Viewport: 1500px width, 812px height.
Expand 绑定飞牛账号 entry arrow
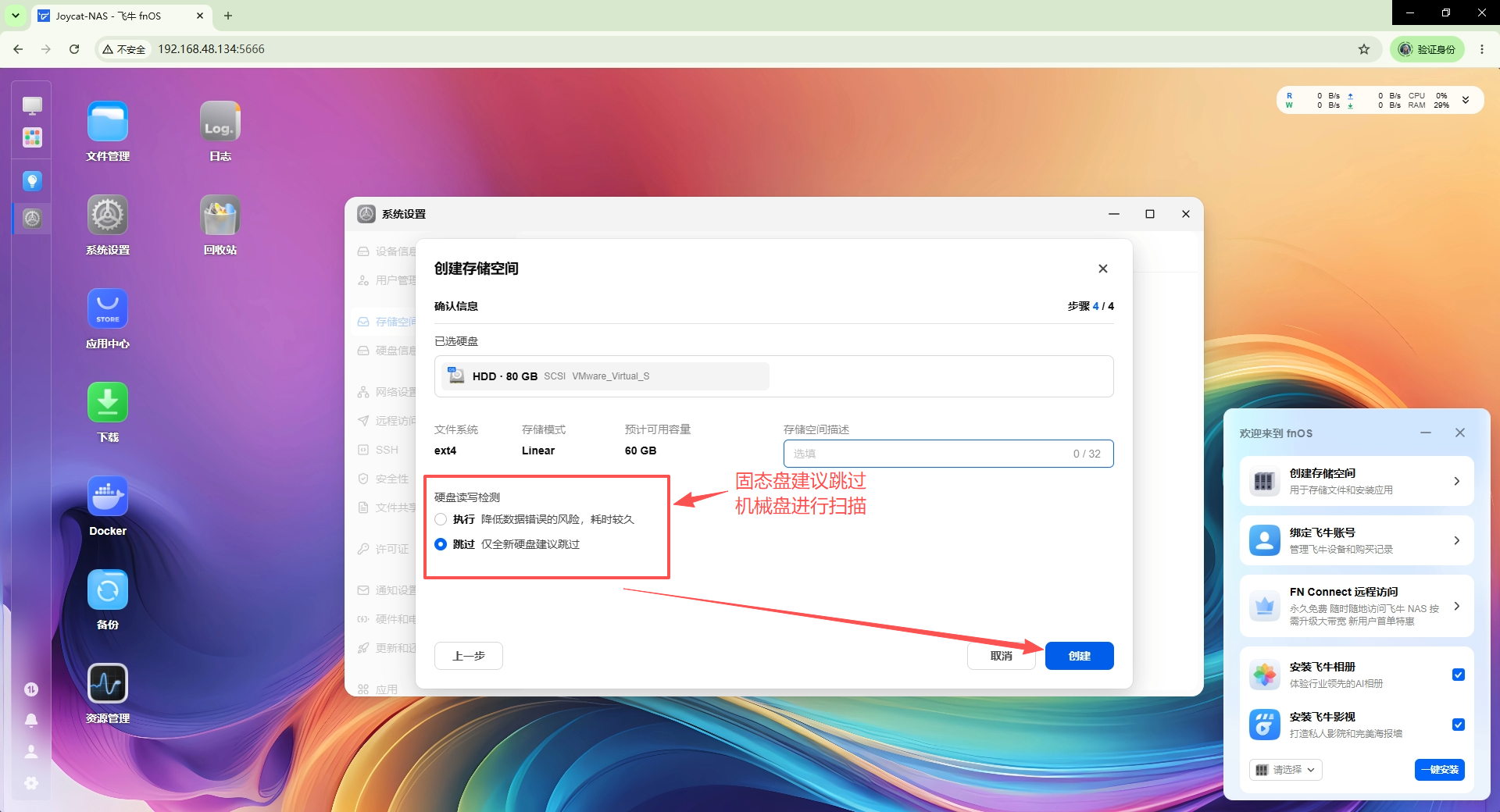coord(1456,540)
